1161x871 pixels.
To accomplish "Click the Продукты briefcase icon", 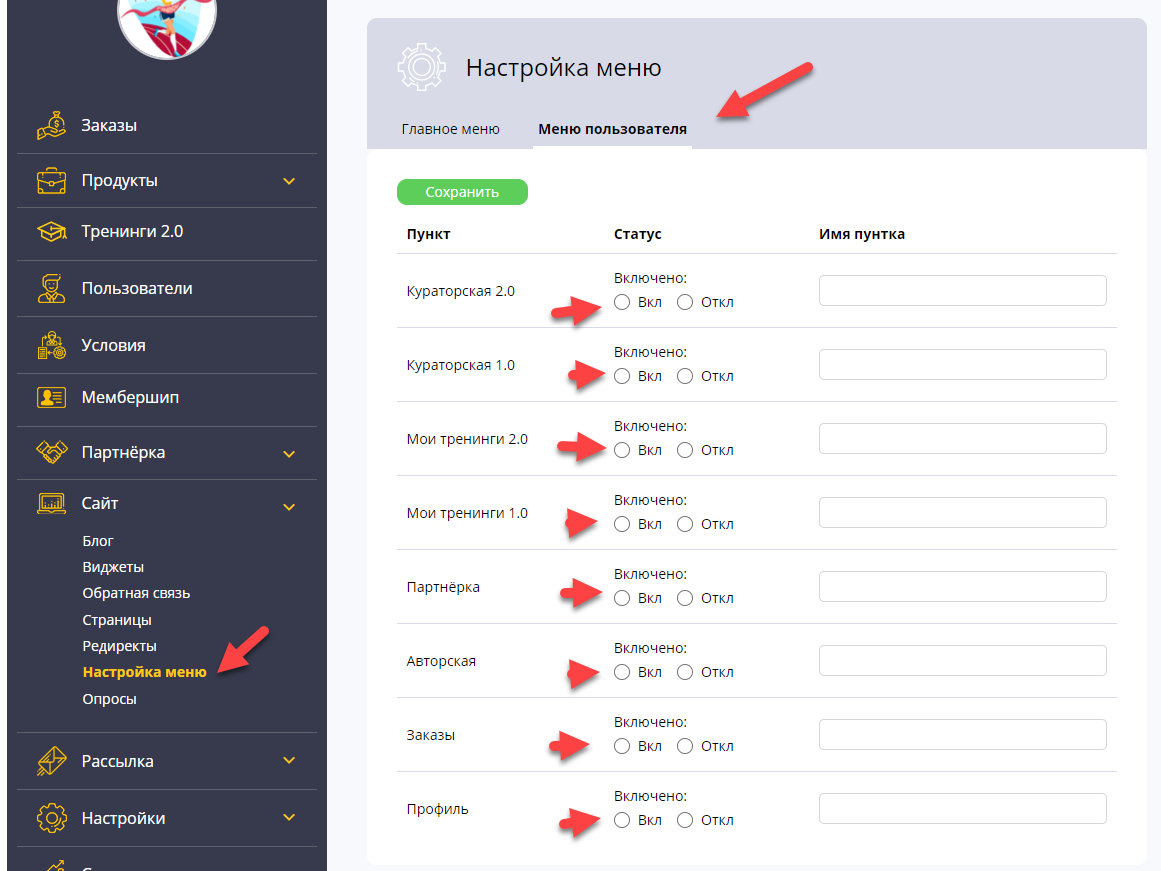I will 51,181.
